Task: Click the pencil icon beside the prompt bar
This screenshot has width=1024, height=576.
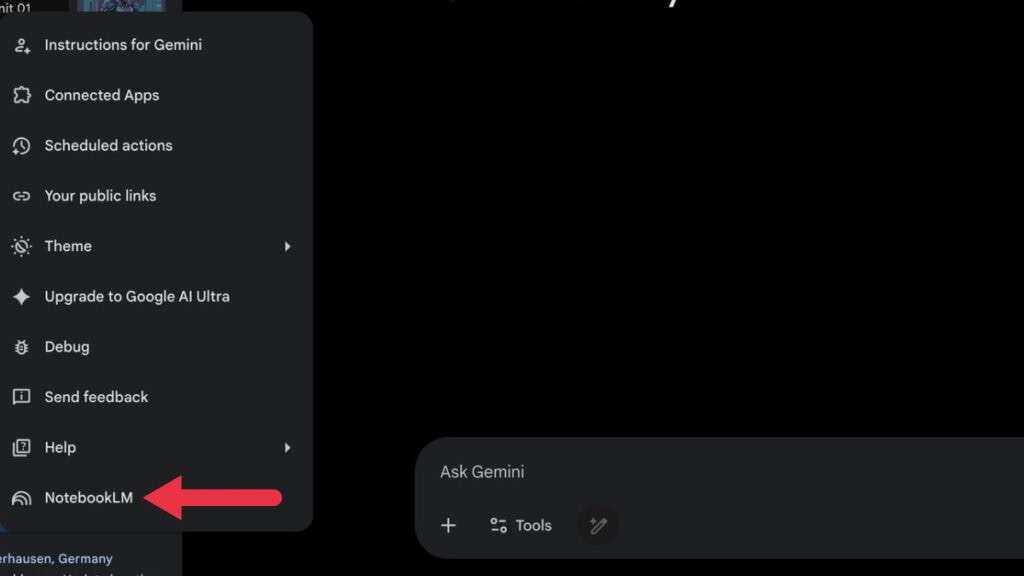Action: tap(598, 525)
